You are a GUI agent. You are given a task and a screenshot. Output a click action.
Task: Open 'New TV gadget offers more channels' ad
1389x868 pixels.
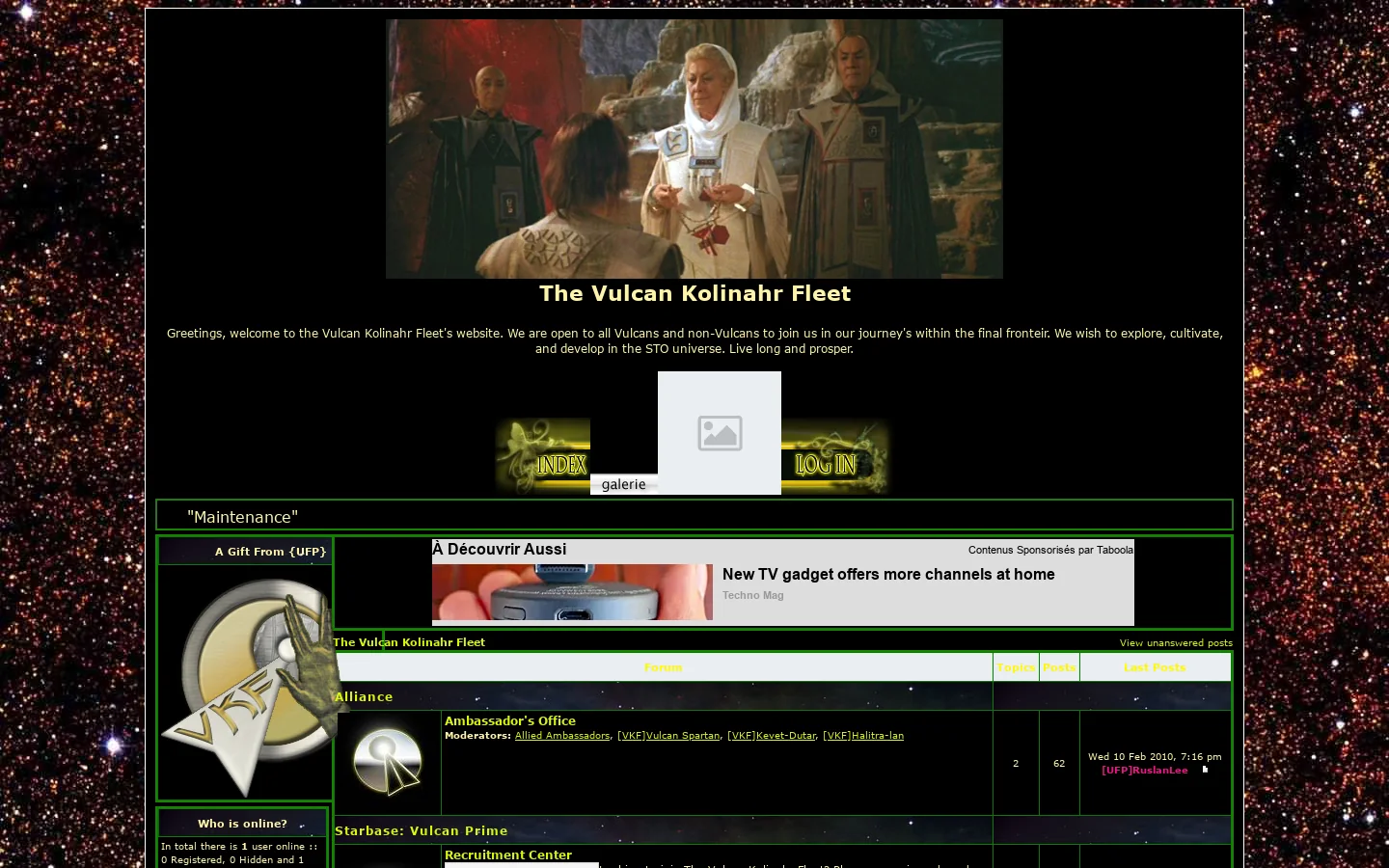pyautogui.click(x=888, y=574)
